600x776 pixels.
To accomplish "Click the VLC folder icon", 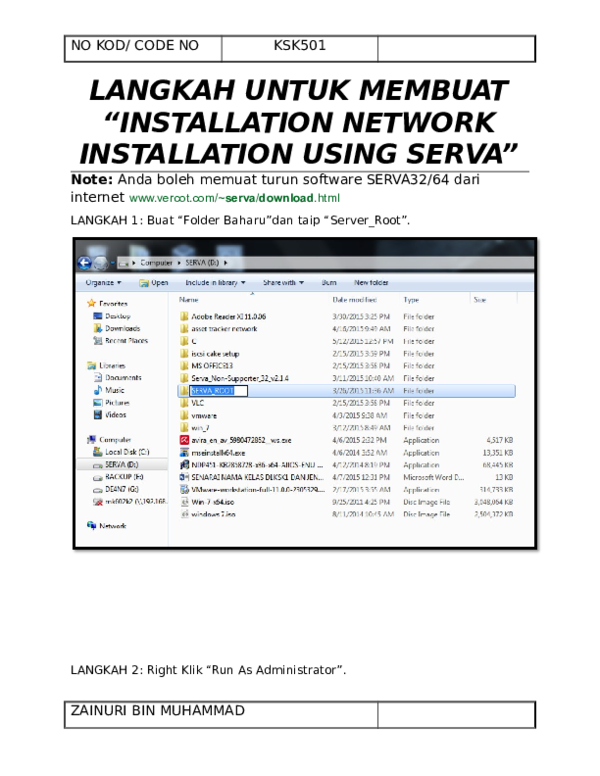I will point(184,403).
